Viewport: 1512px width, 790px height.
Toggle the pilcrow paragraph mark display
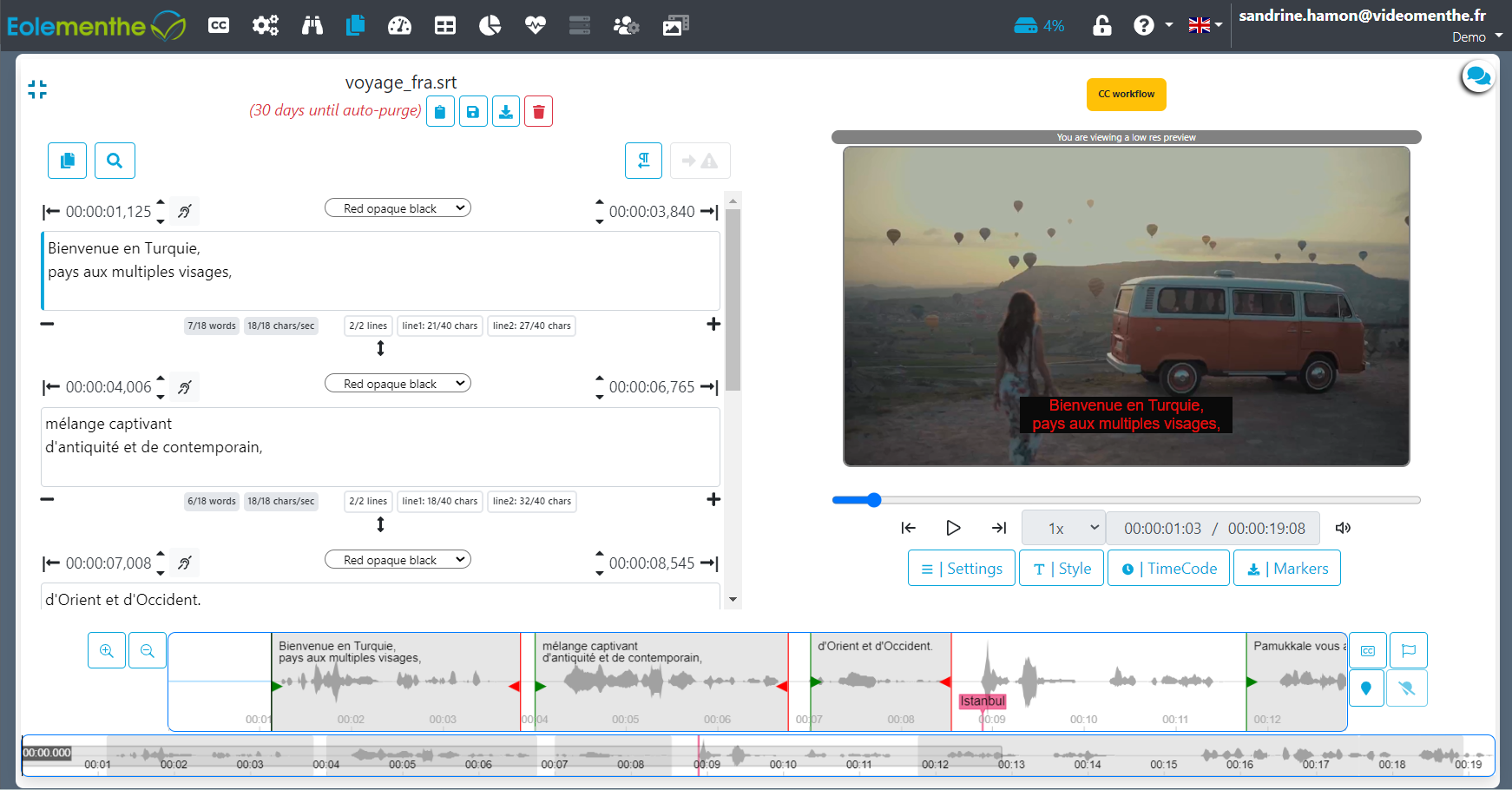click(x=643, y=160)
